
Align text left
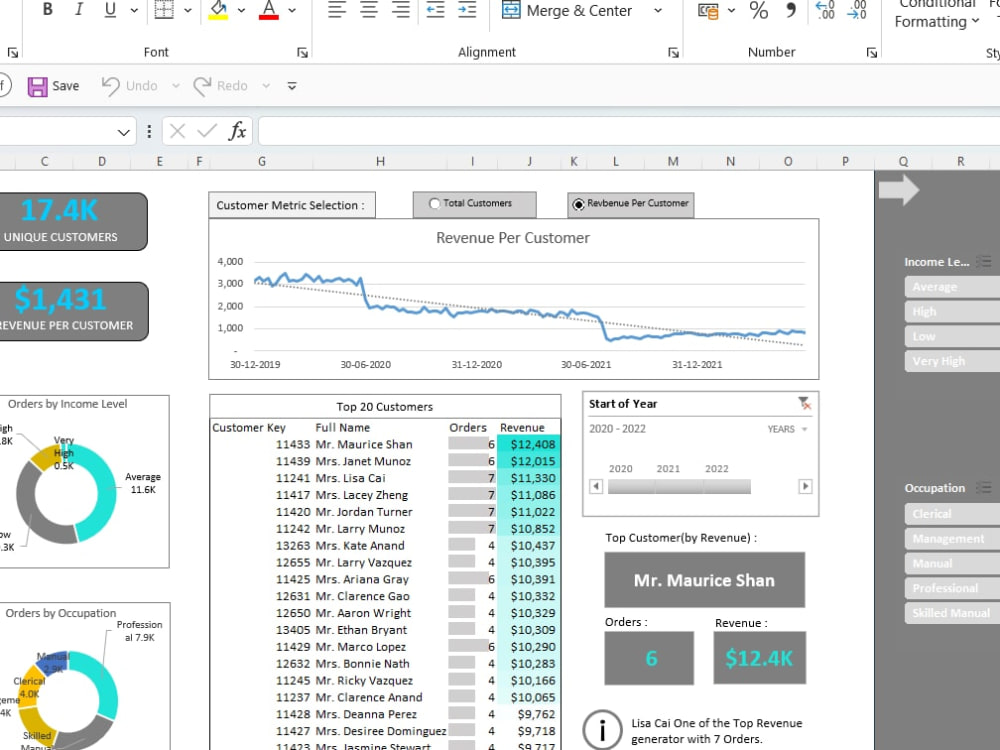337,10
